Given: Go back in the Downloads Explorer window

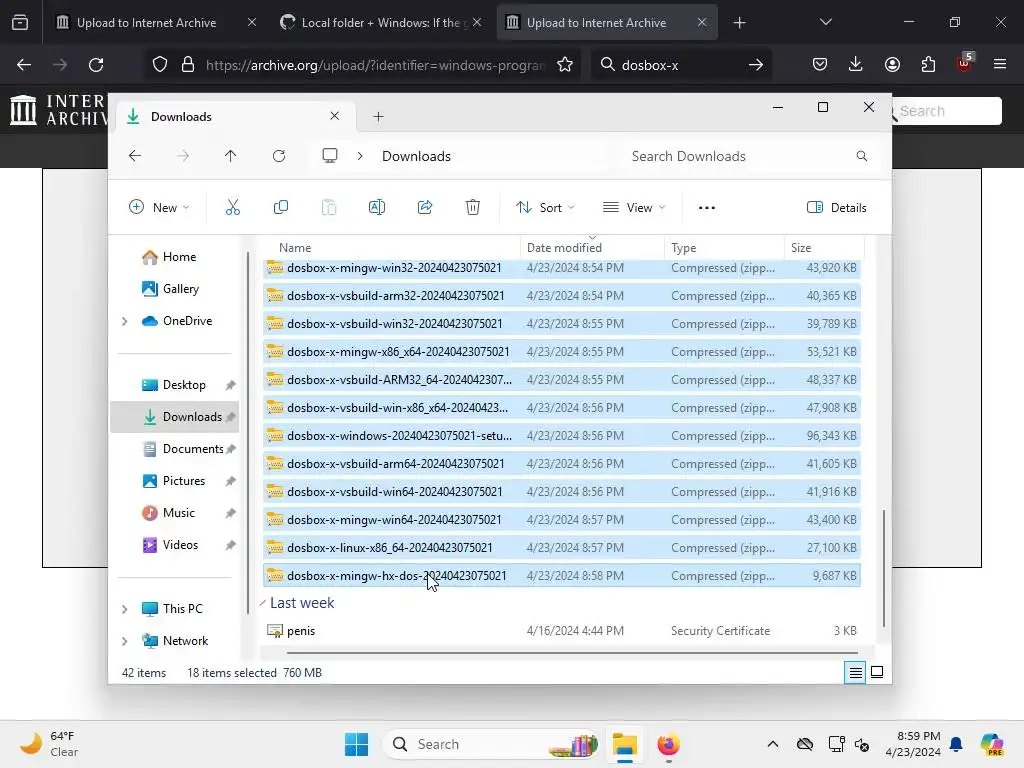Looking at the screenshot, I should tap(135, 156).
